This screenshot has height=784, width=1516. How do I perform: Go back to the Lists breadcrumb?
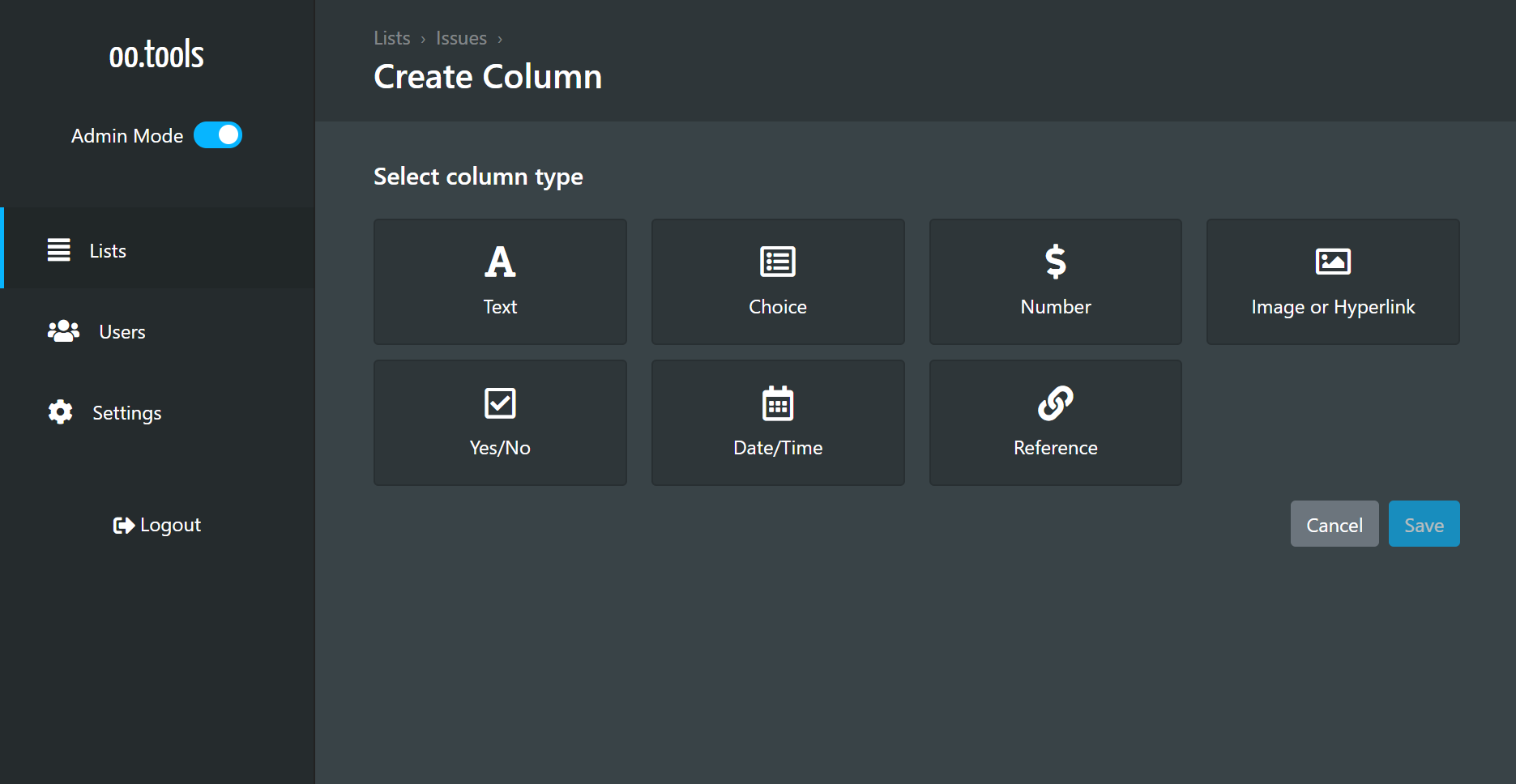point(391,38)
